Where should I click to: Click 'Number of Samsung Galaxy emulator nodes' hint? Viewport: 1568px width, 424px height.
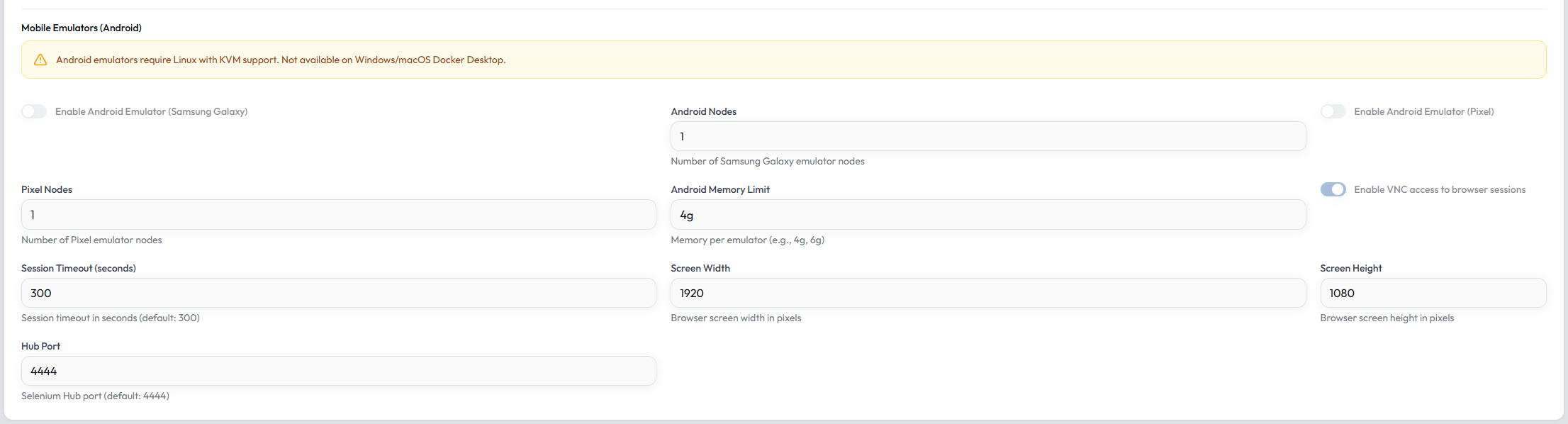click(768, 161)
